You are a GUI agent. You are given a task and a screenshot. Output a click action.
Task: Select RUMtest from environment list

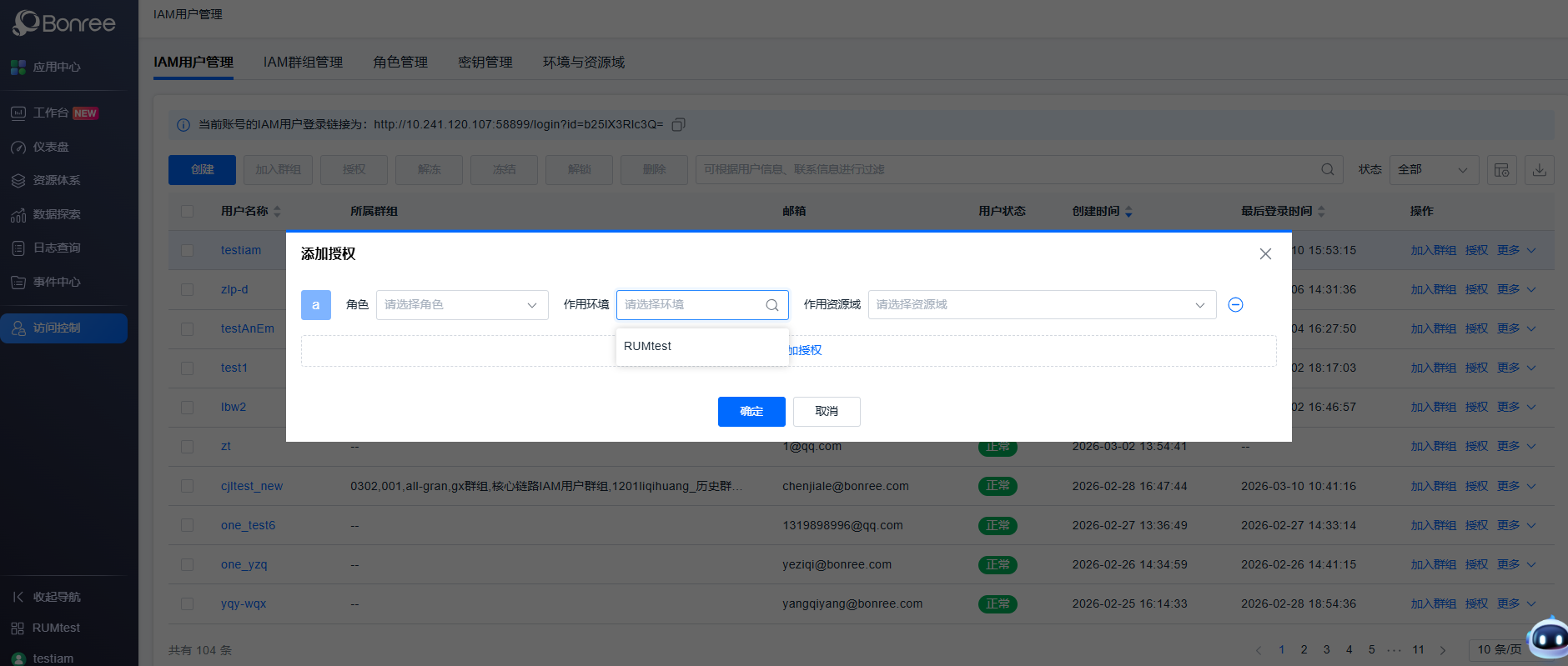(702, 346)
